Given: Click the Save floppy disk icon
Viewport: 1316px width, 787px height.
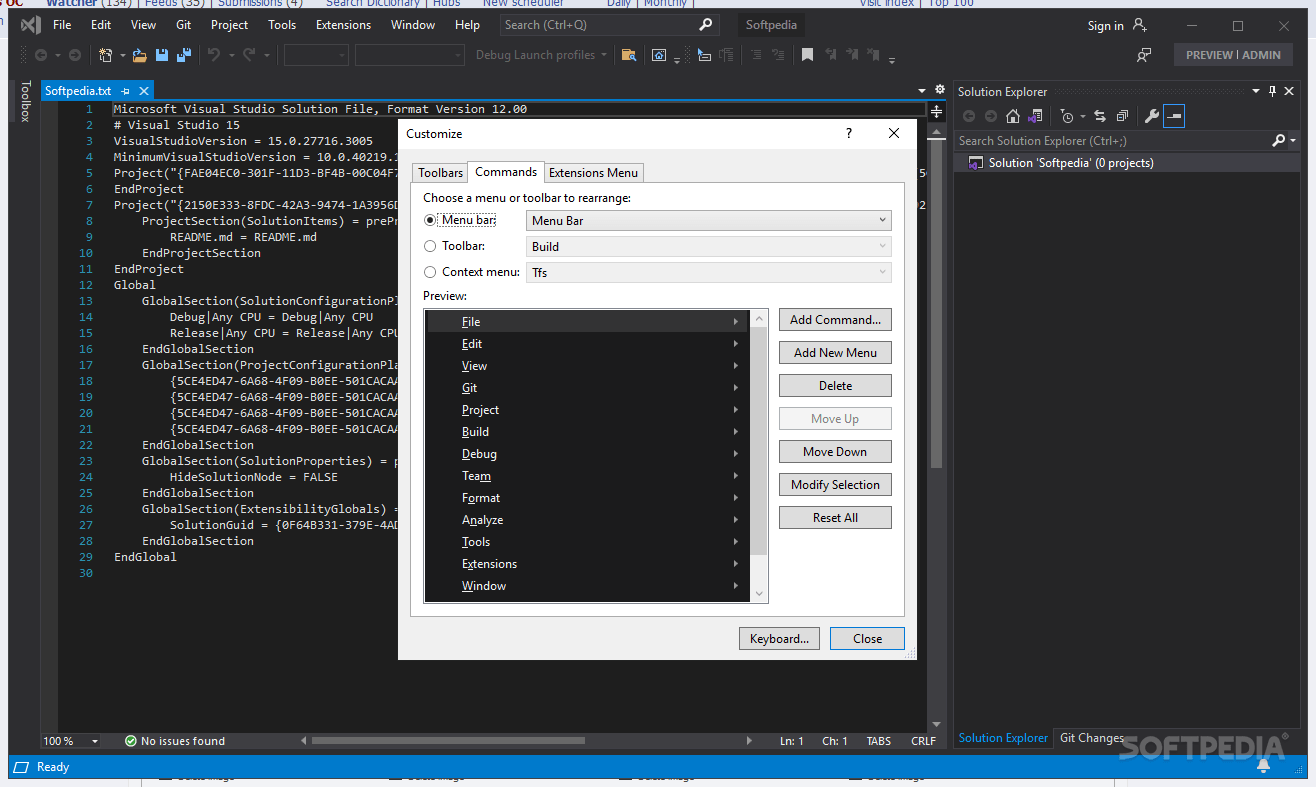Looking at the screenshot, I should 162,55.
